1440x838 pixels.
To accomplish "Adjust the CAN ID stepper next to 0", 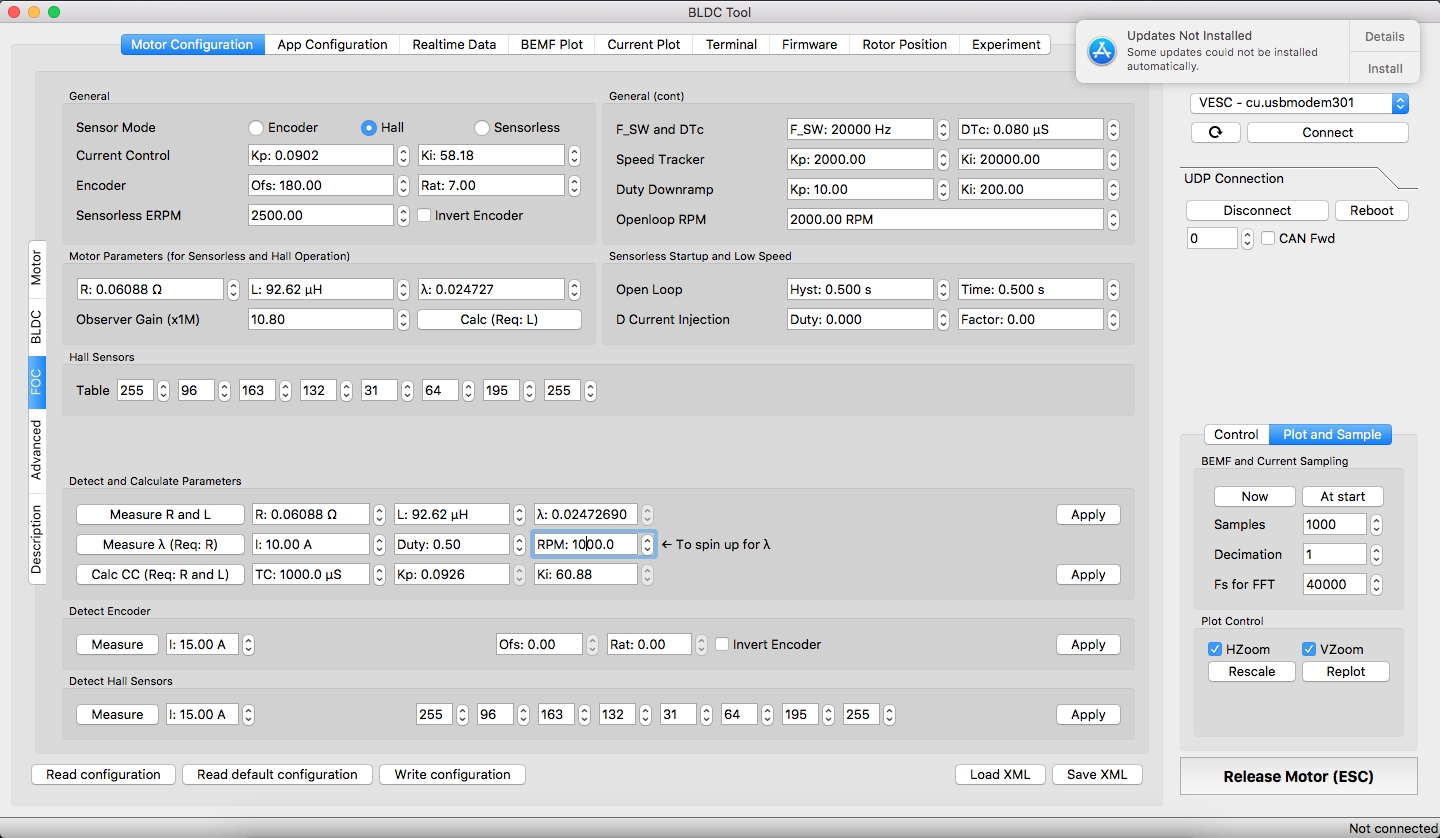I will coord(1246,239).
